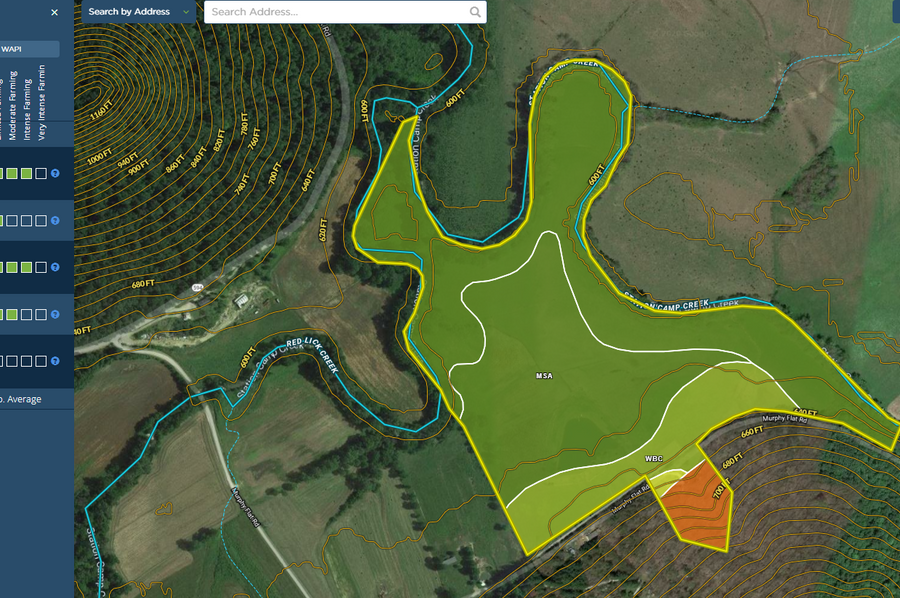
Task: Click the 1160 FT contour label
Action: coord(102,110)
